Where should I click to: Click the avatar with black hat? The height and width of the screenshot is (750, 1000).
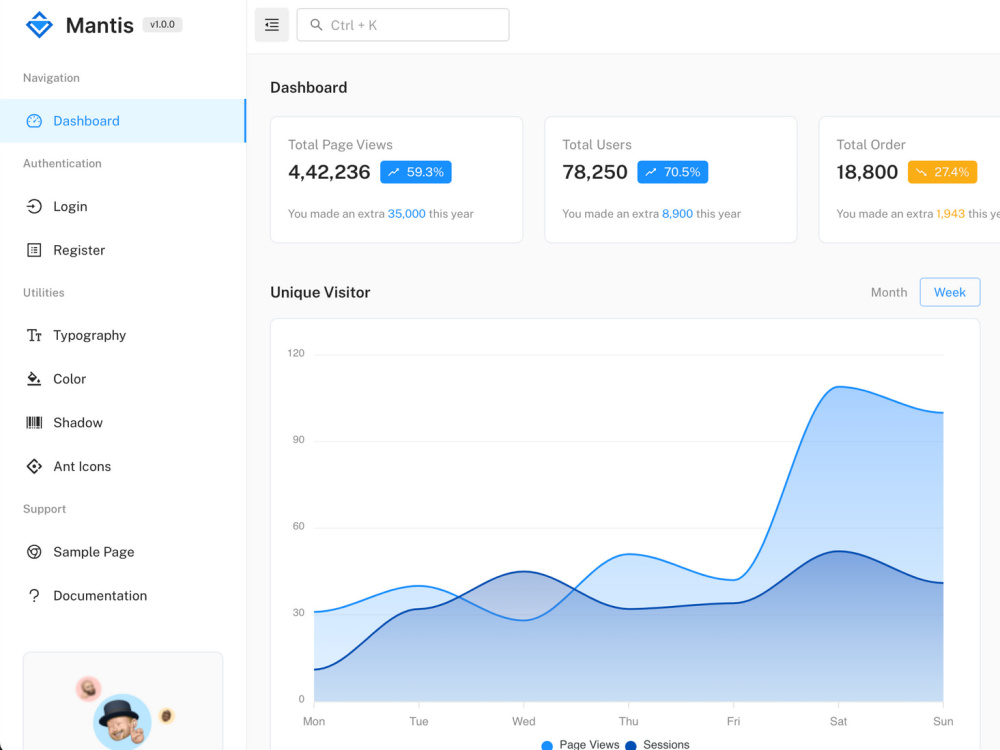[x=122, y=722]
